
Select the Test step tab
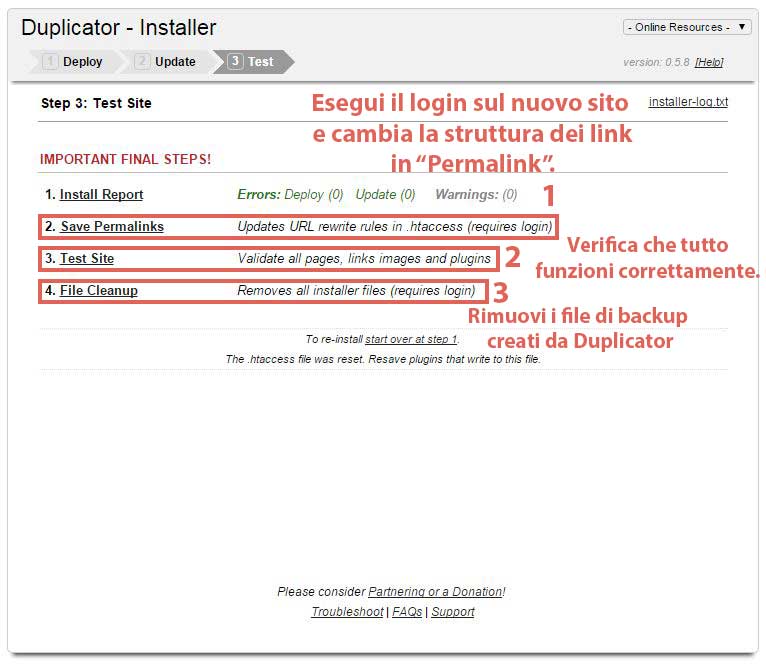[x=253, y=62]
